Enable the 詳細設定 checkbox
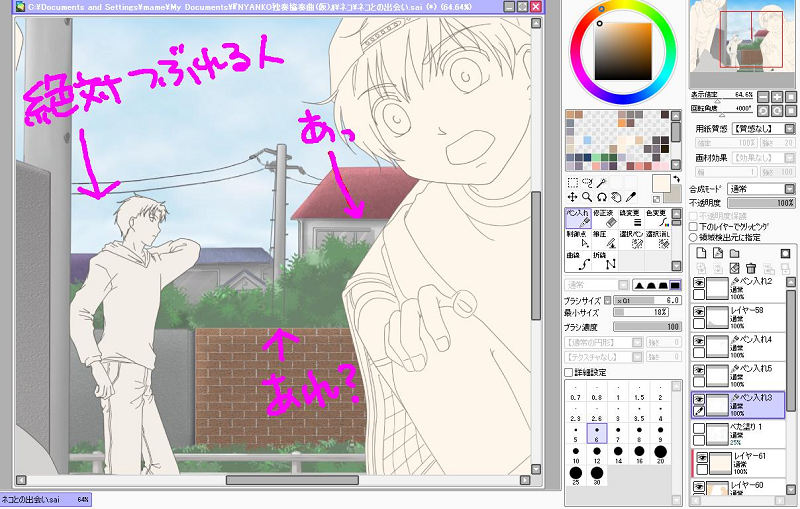 [568, 372]
